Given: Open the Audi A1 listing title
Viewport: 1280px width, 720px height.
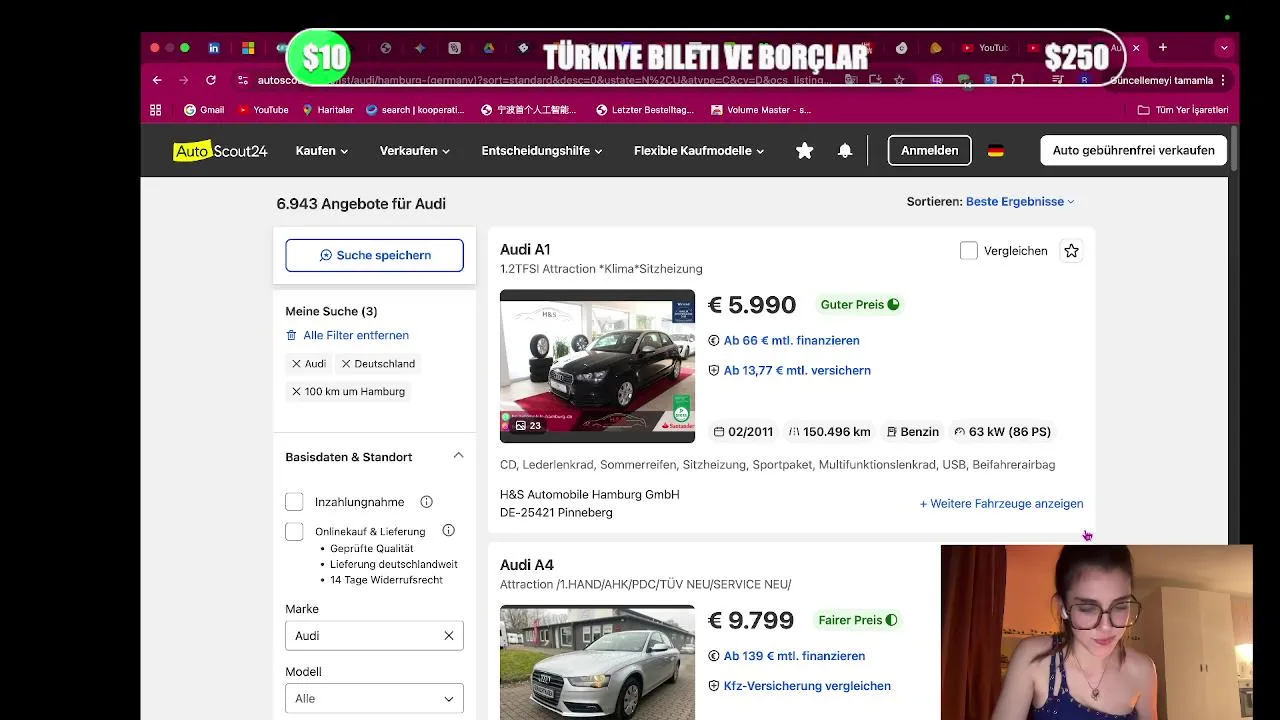Looking at the screenshot, I should click(x=525, y=250).
